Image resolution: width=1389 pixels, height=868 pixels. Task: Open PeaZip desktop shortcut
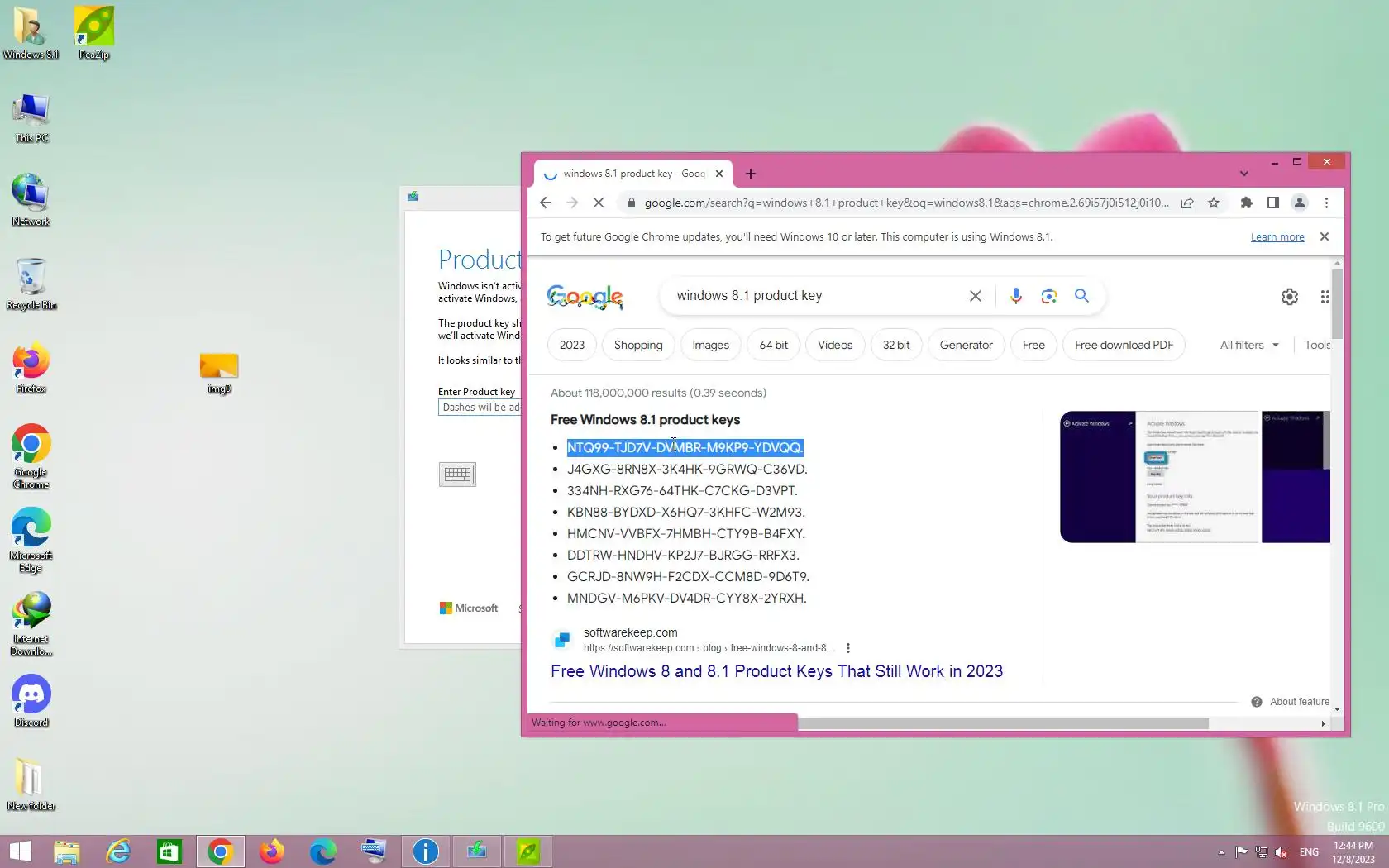[x=94, y=33]
